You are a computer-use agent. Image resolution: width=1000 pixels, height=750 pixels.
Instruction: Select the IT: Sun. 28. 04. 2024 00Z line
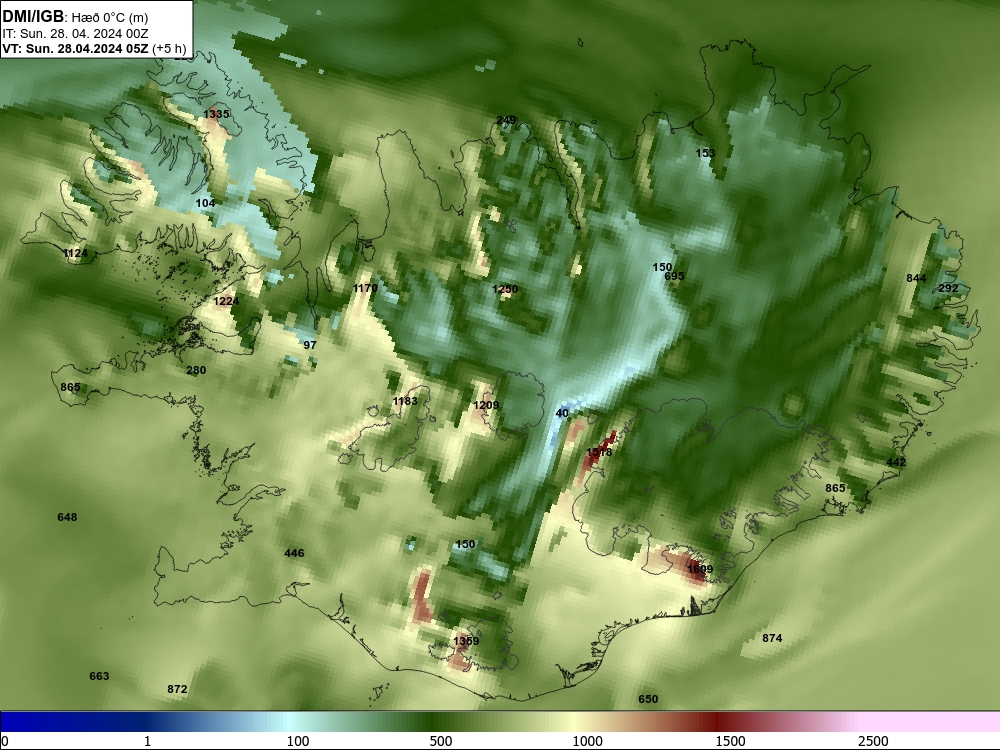click(x=75, y=34)
